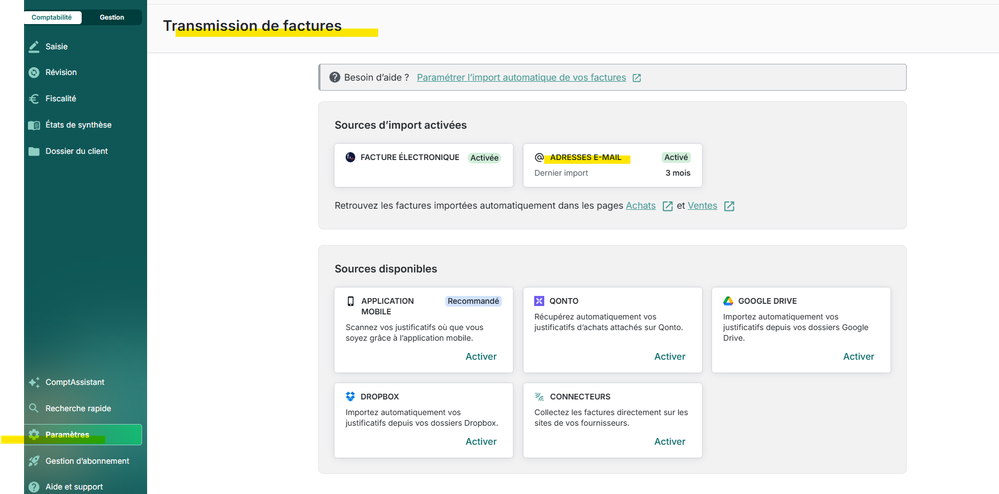Activate the Google Drive source
The height and width of the screenshot is (494, 999).
click(858, 356)
